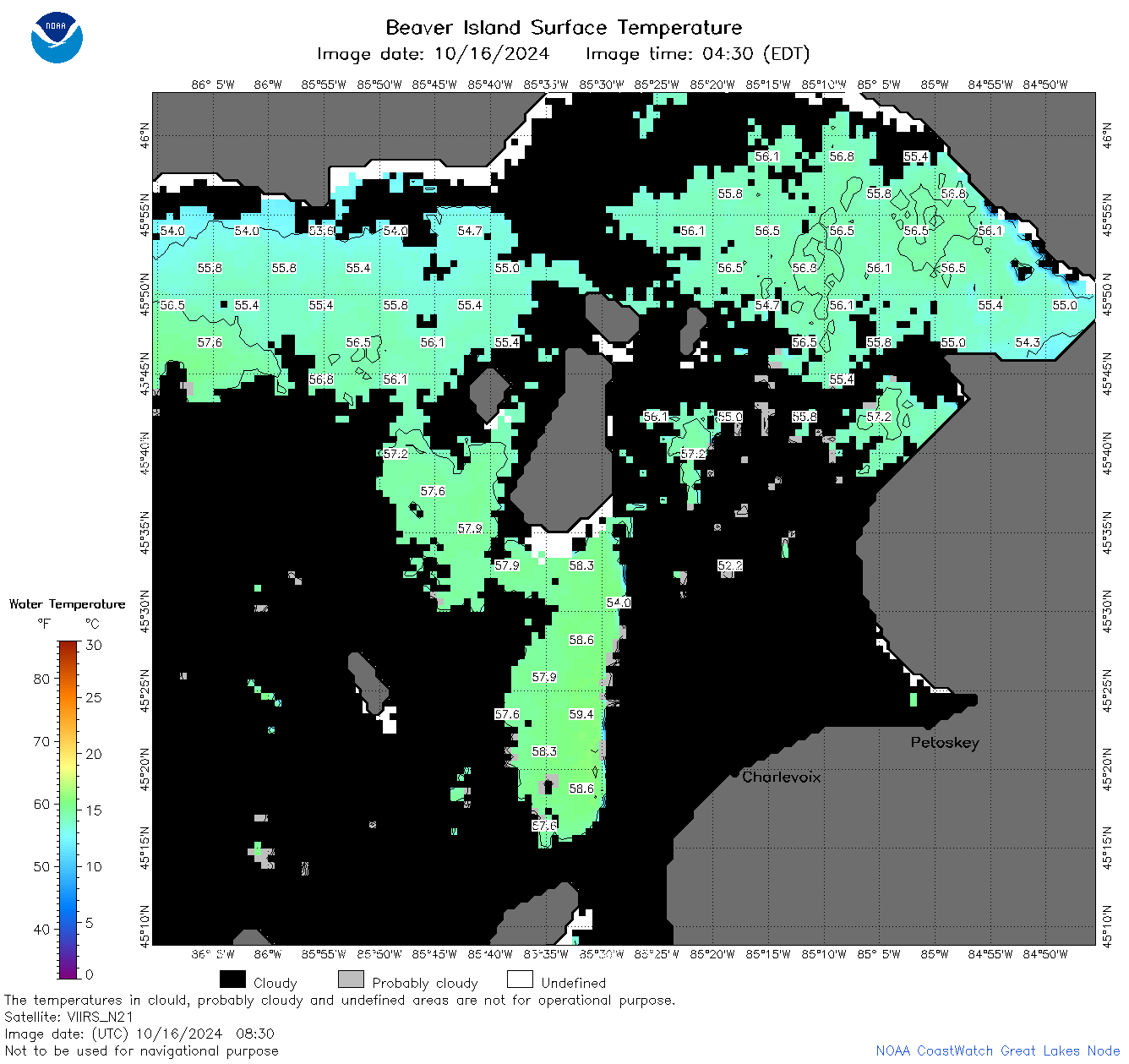
Task: Click the Beaver Island Surface Temperature title
Action: (564, 27)
